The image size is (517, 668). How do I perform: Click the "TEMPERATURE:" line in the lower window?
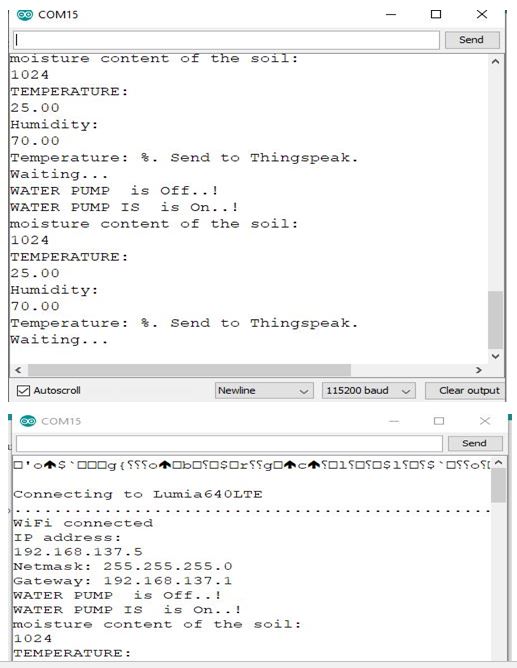[72, 653]
